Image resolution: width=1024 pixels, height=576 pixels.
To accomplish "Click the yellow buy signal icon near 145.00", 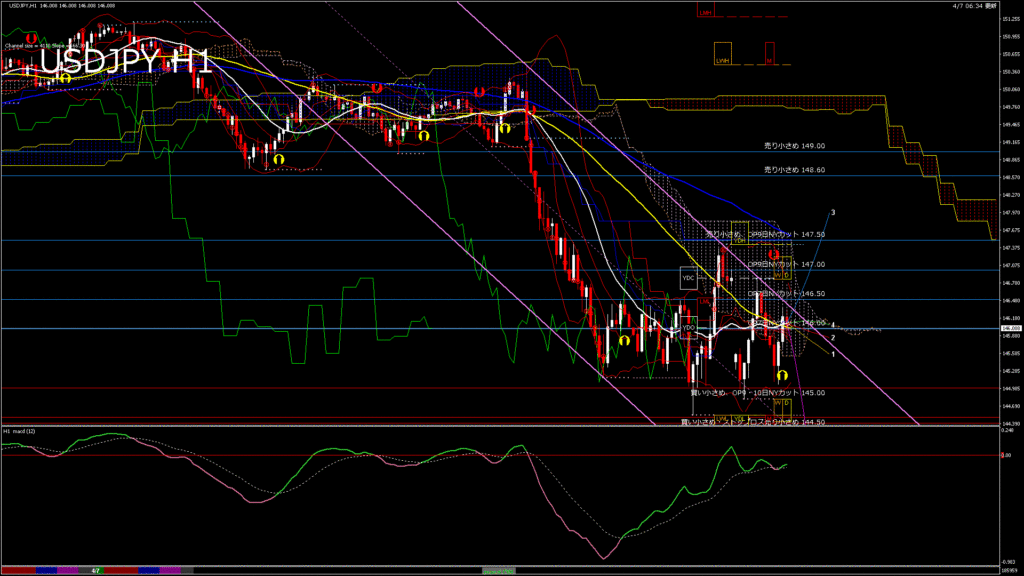I will coord(781,374).
